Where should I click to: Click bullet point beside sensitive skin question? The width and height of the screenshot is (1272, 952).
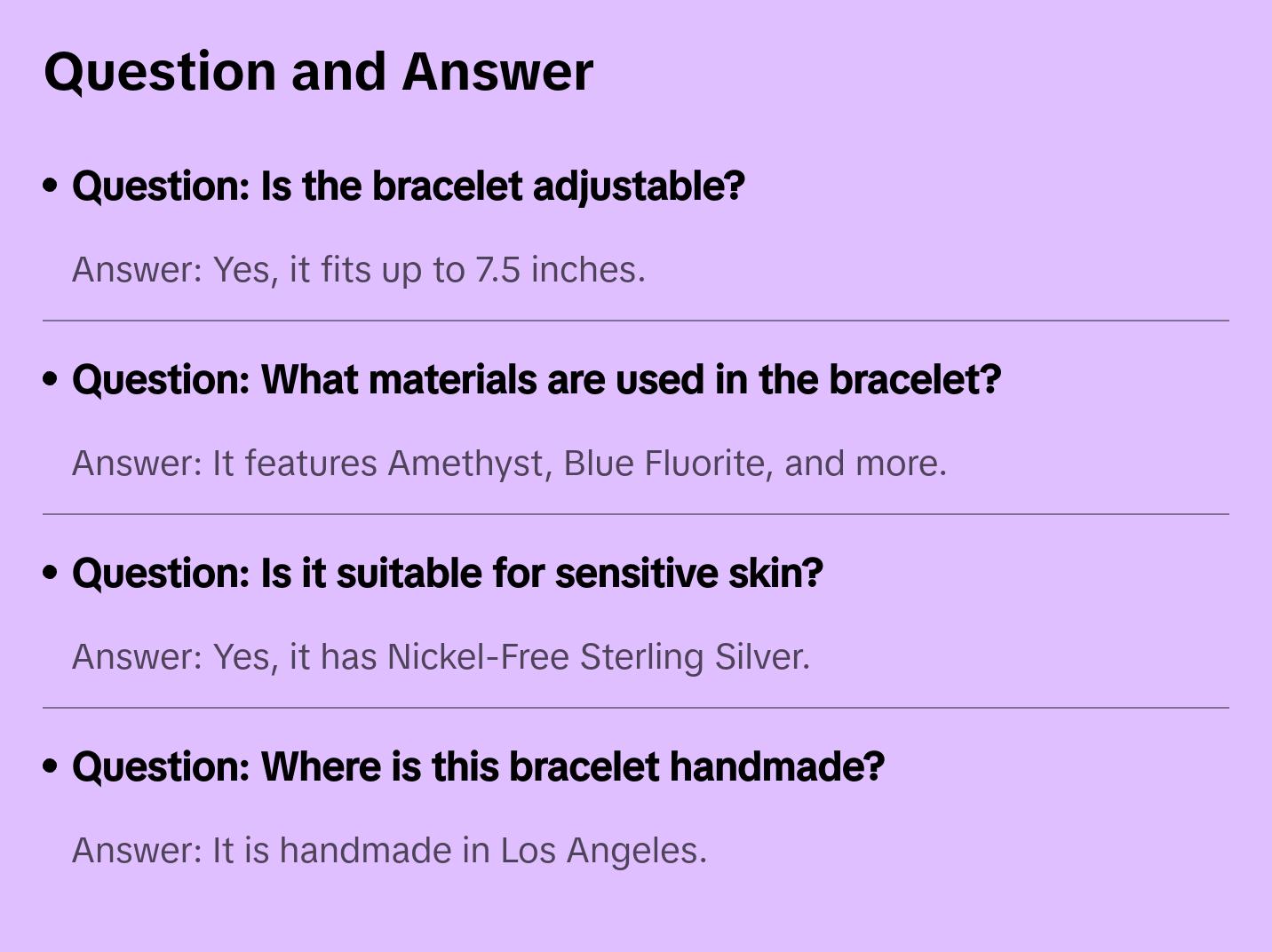point(51,573)
